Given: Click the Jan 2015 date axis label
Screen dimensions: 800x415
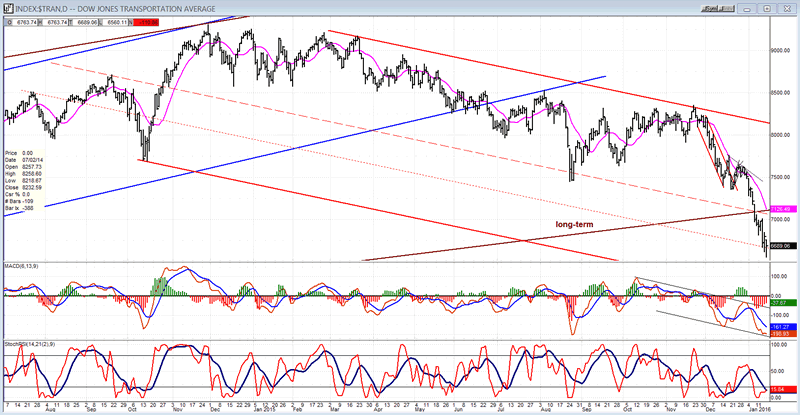Looking at the screenshot, I should point(265,409).
